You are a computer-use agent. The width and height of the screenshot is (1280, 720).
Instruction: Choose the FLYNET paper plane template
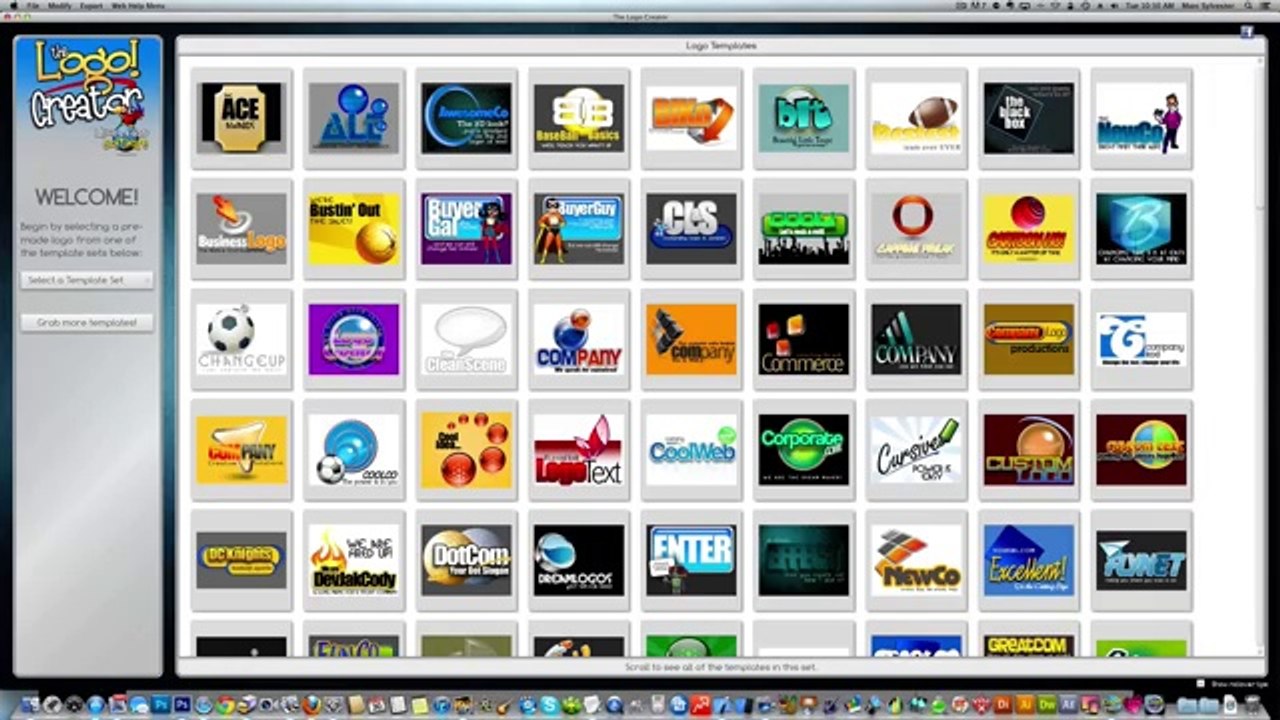(1141, 561)
